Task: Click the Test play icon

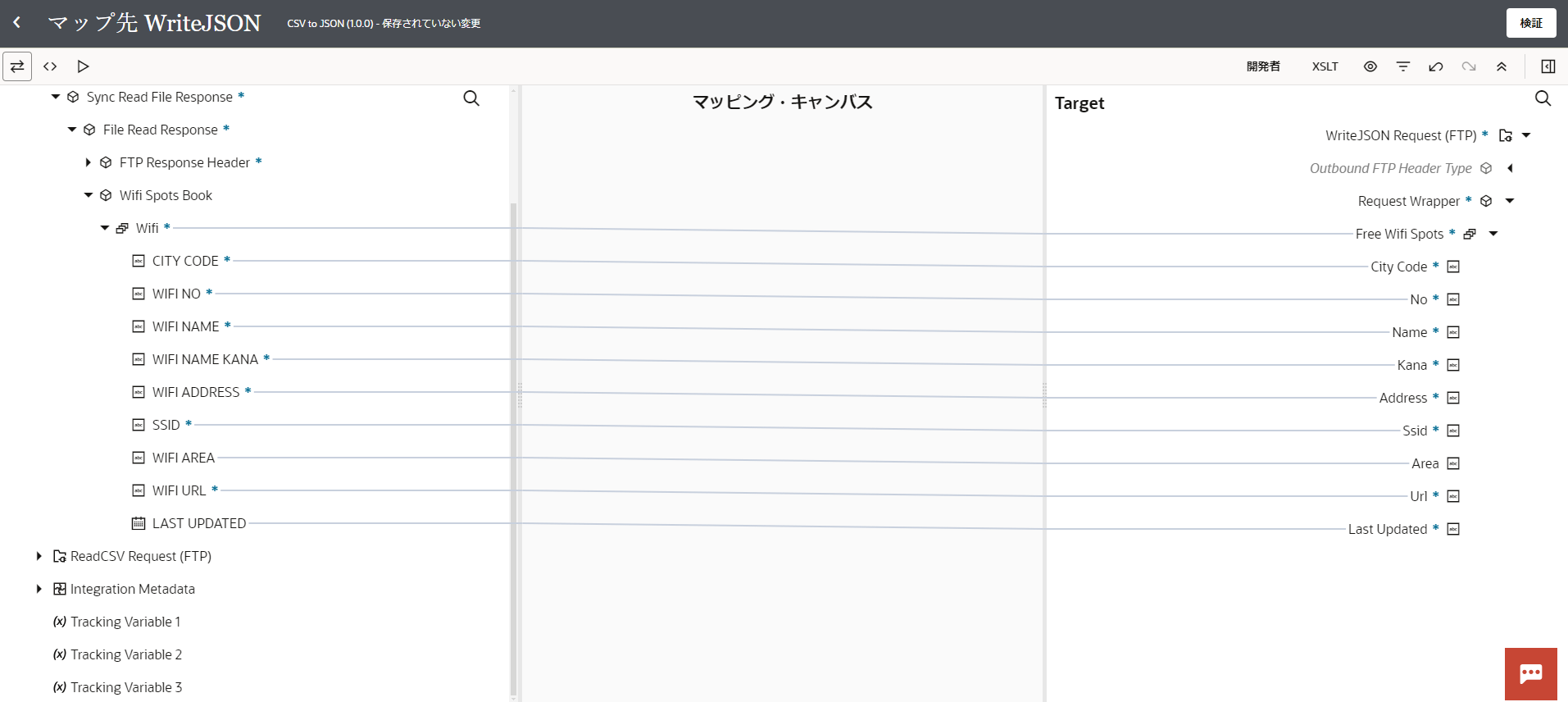Action: pos(83,66)
